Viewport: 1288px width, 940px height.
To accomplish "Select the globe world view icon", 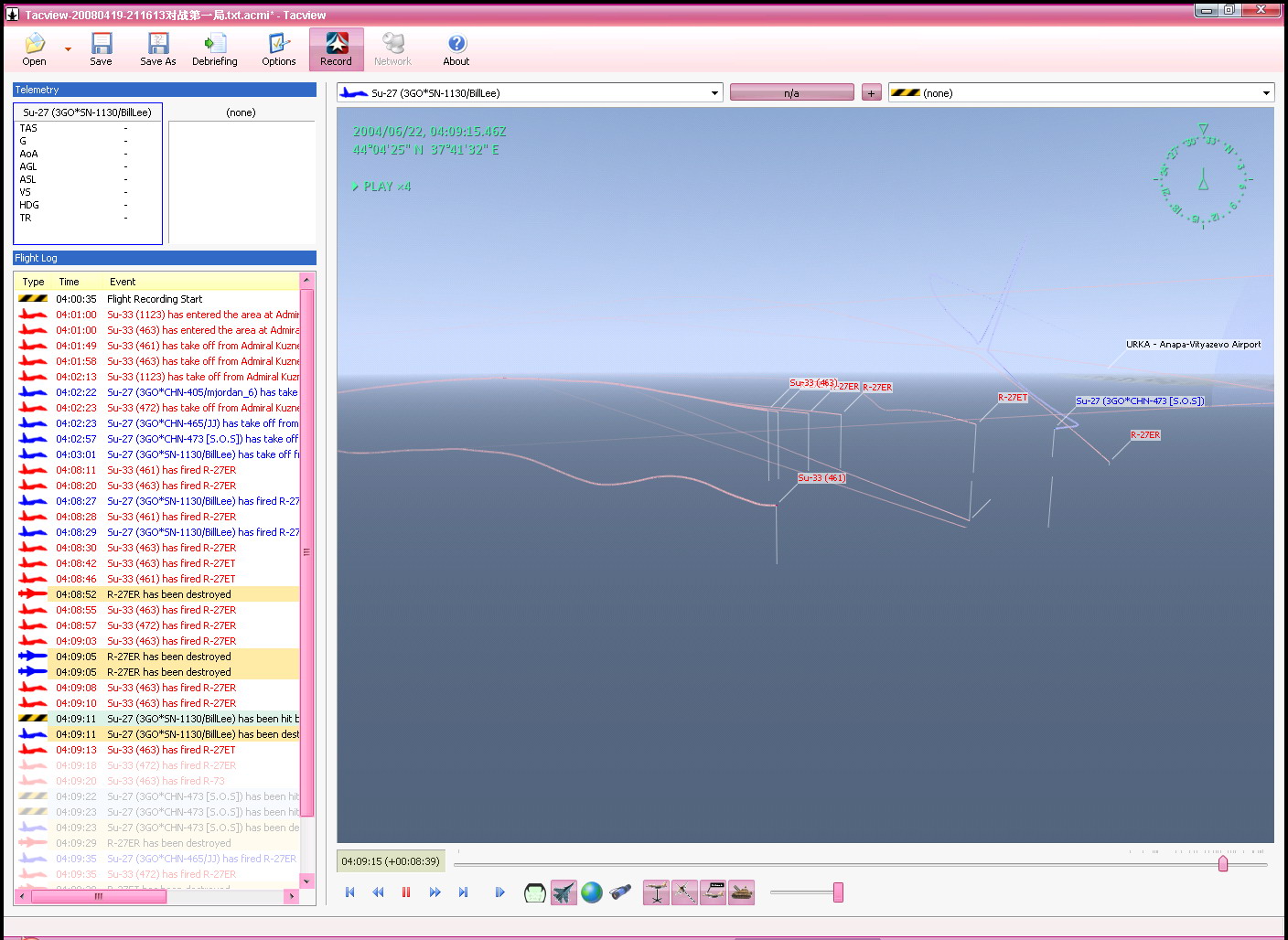I will (x=592, y=892).
